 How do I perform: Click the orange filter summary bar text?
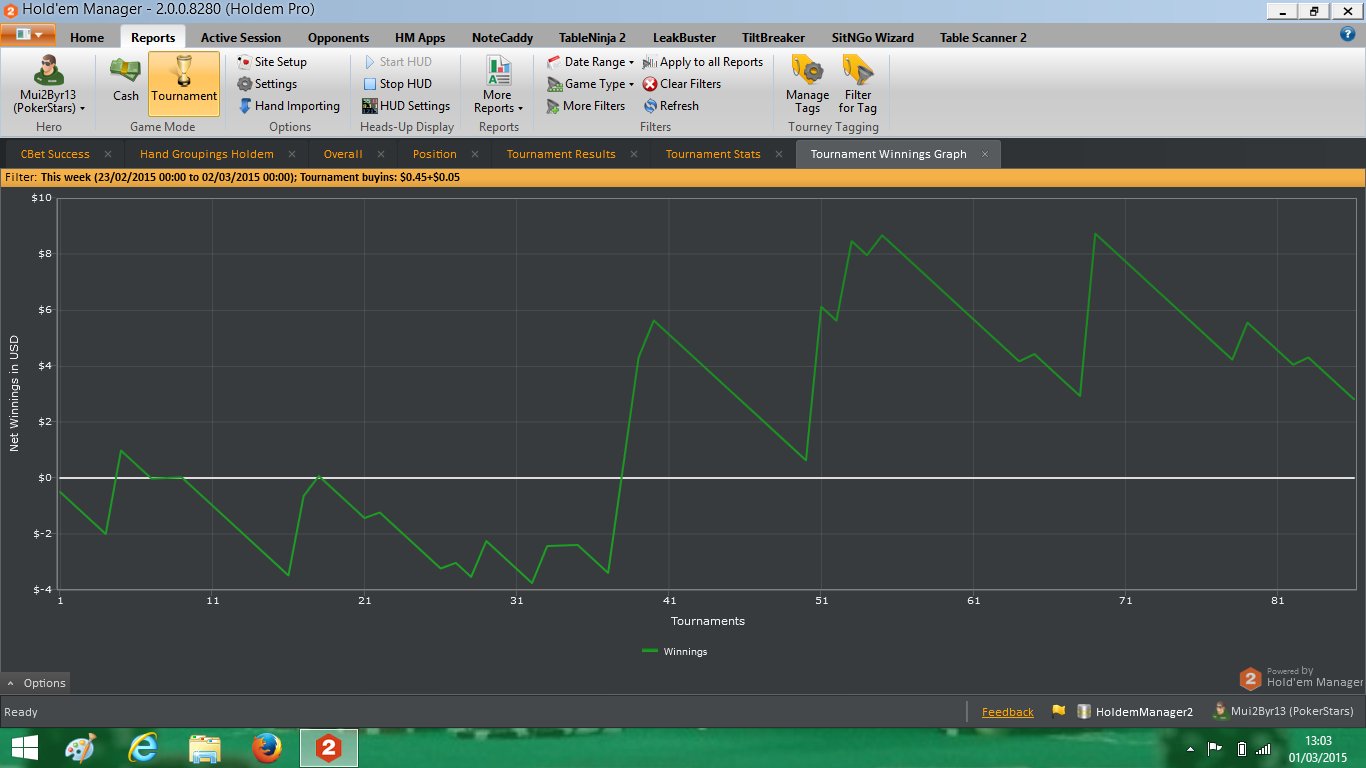pyautogui.click(x=232, y=177)
